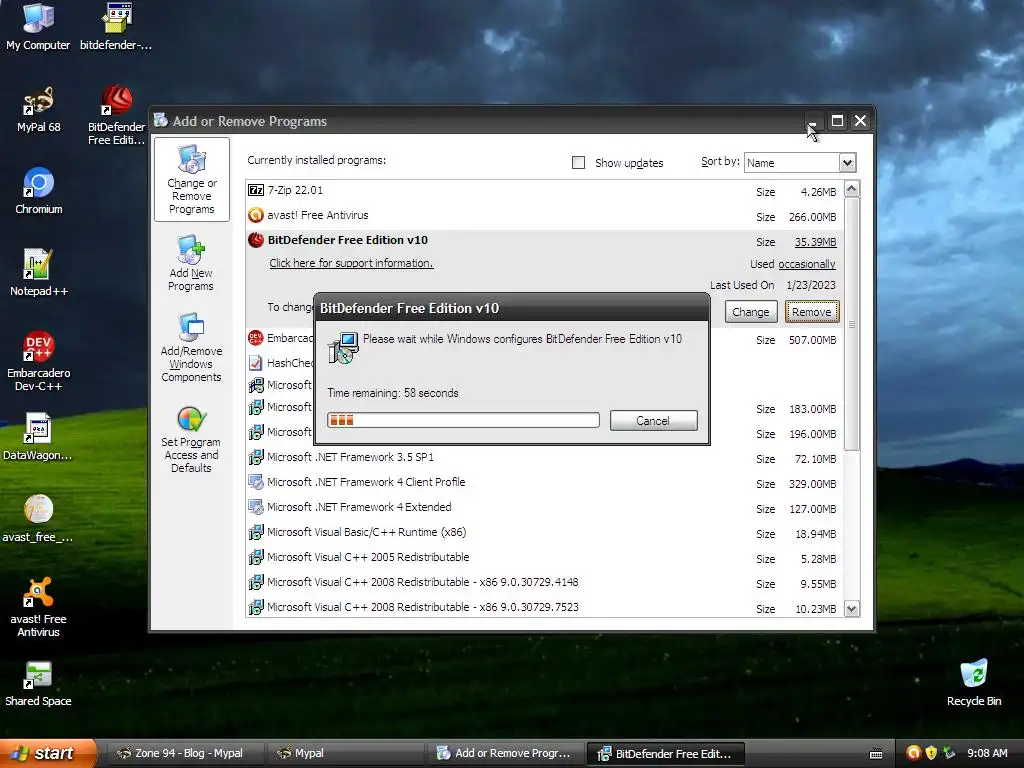1024x768 pixels.
Task: Click the avast! Free Antivirus list icon
Action: [x=256, y=215]
